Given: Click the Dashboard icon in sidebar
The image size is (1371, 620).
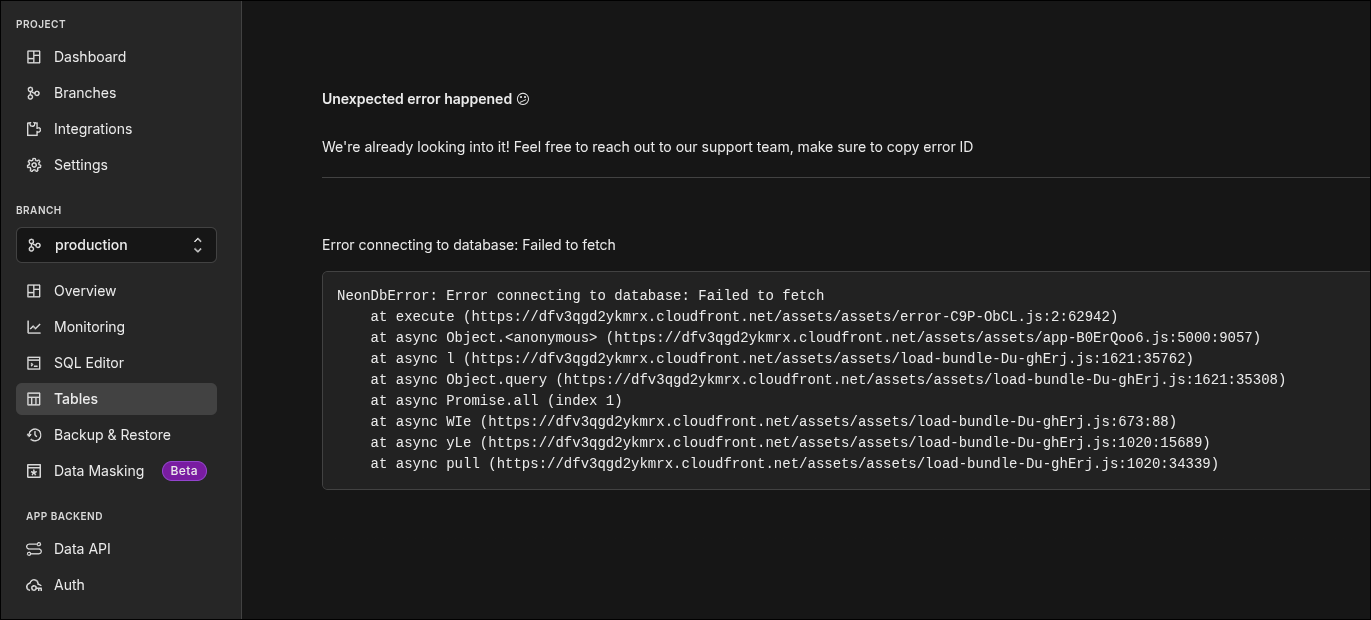Looking at the screenshot, I should click(34, 57).
